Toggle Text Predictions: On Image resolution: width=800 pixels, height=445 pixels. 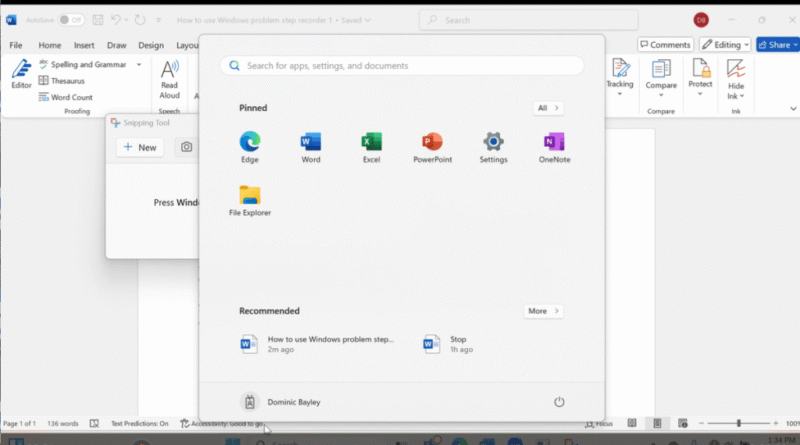(139, 424)
